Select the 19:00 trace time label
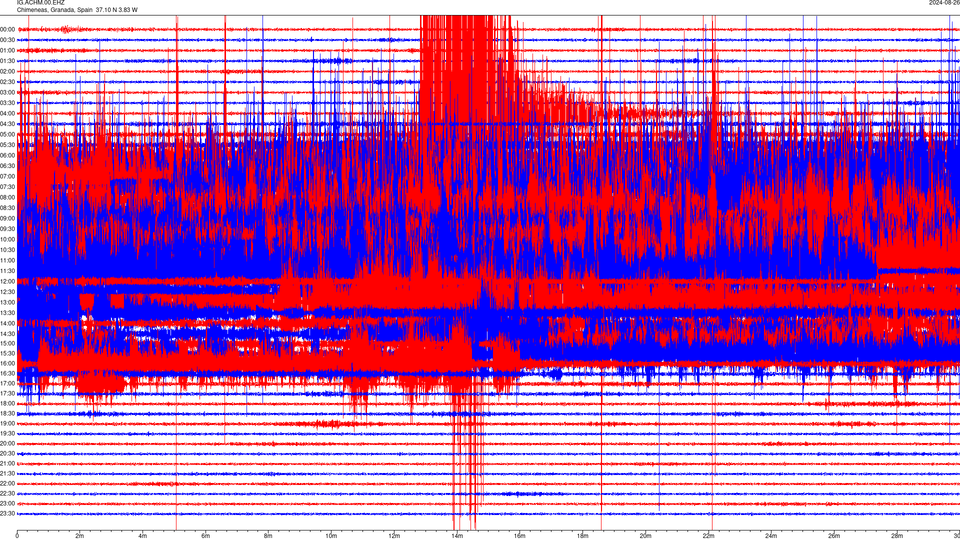This screenshot has width=960, height=540. pos(7,423)
